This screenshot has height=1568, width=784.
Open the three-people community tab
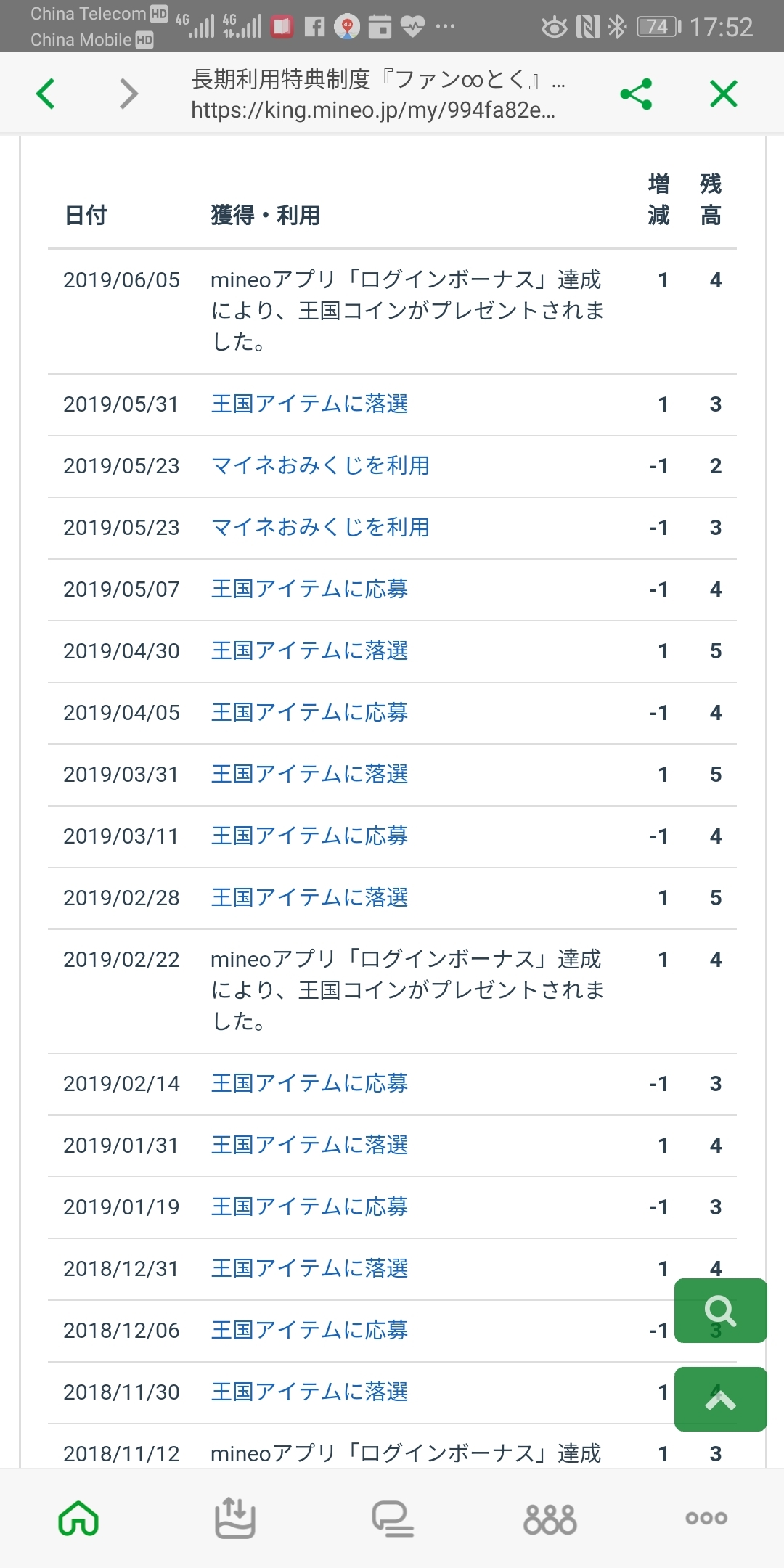pyautogui.click(x=550, y=1518)
